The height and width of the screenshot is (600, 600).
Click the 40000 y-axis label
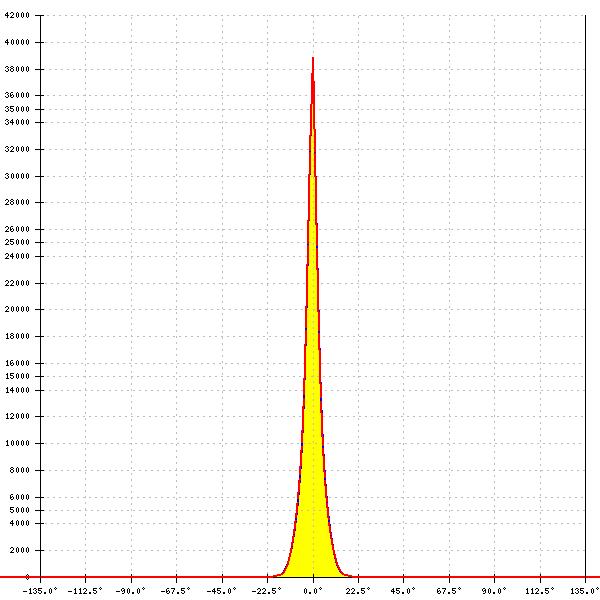17,42
